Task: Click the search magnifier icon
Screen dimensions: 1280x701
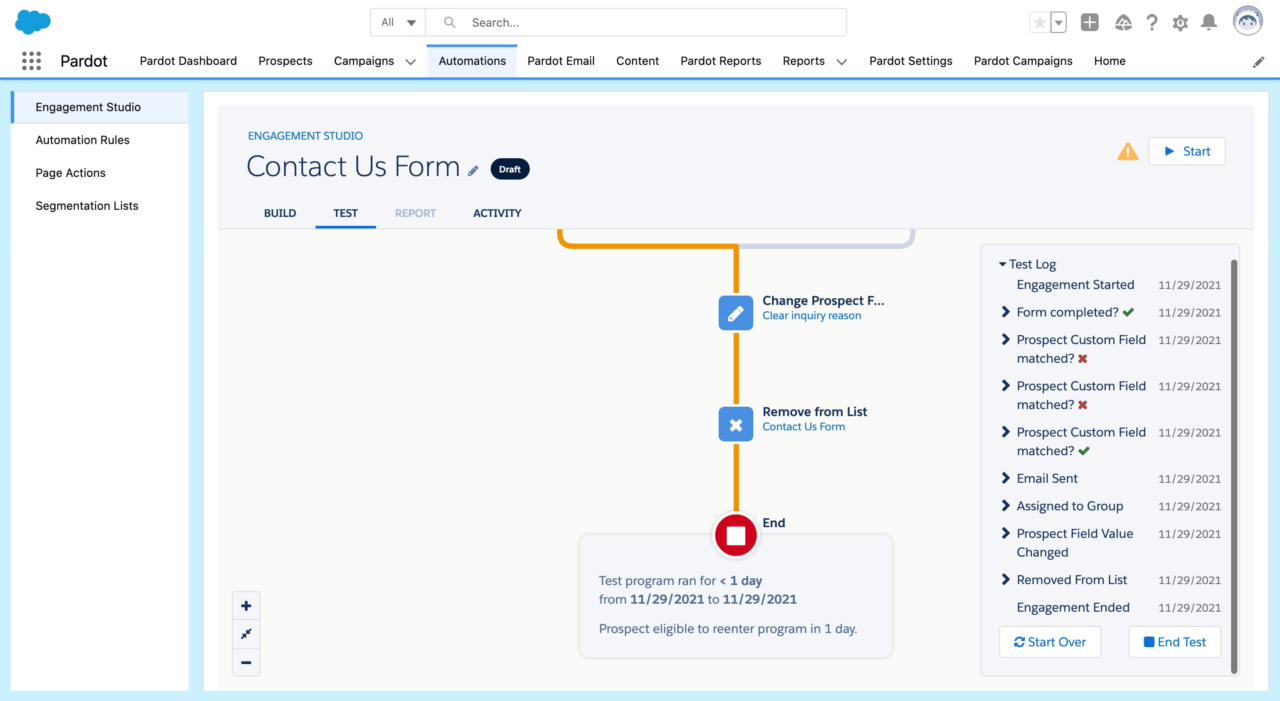Action: (x=450, y=22)
